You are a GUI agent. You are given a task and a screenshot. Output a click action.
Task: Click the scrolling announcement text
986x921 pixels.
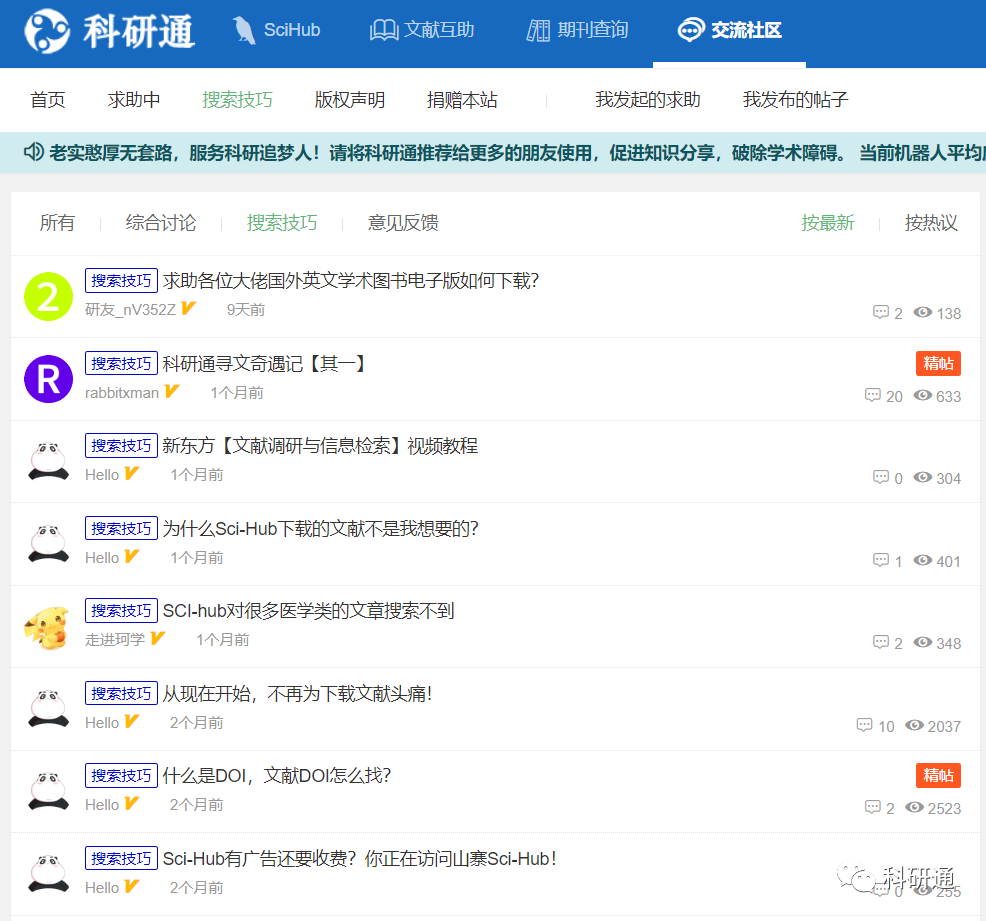tap(517, 152)
